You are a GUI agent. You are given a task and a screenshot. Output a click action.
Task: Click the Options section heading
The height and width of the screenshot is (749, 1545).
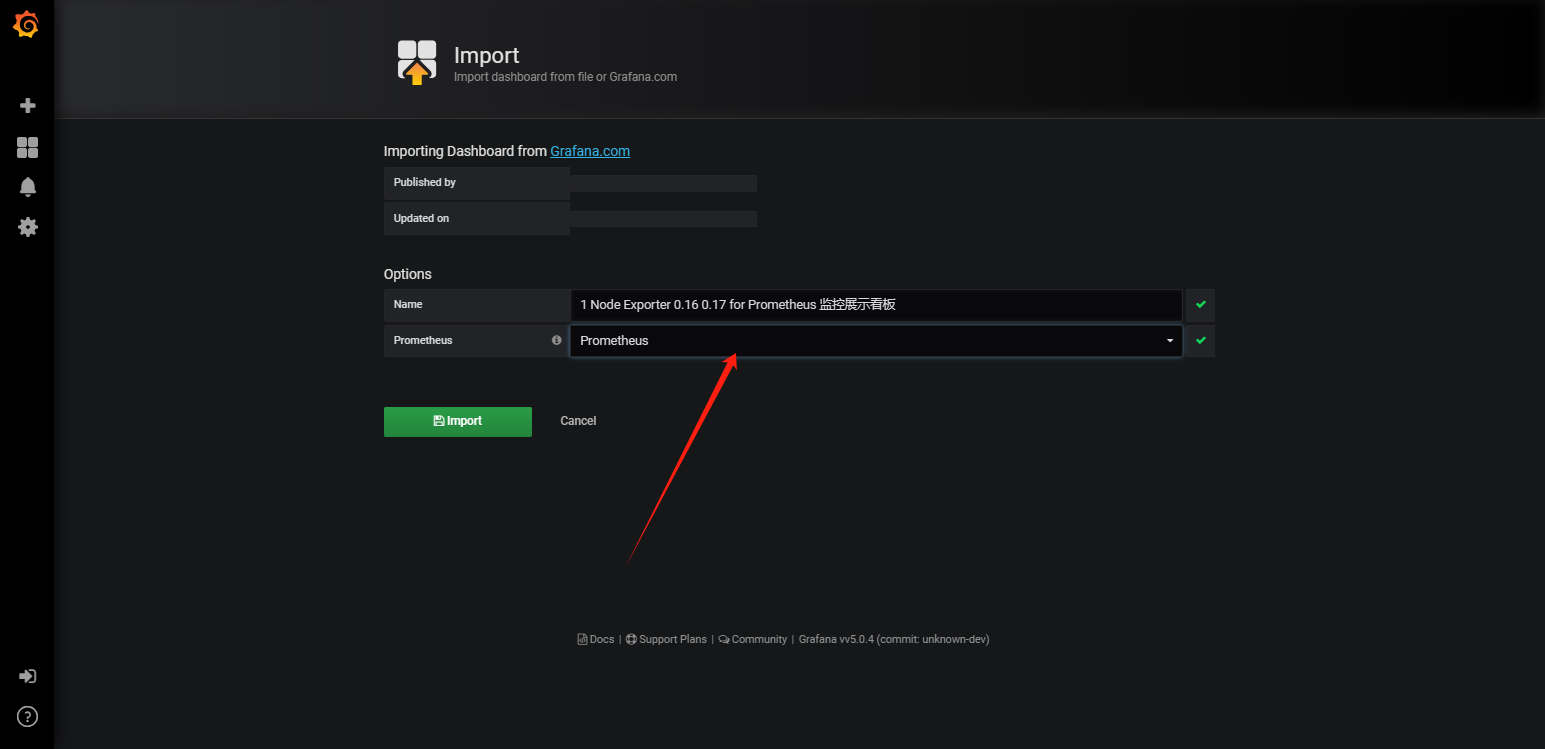click(x=408, y=274)
